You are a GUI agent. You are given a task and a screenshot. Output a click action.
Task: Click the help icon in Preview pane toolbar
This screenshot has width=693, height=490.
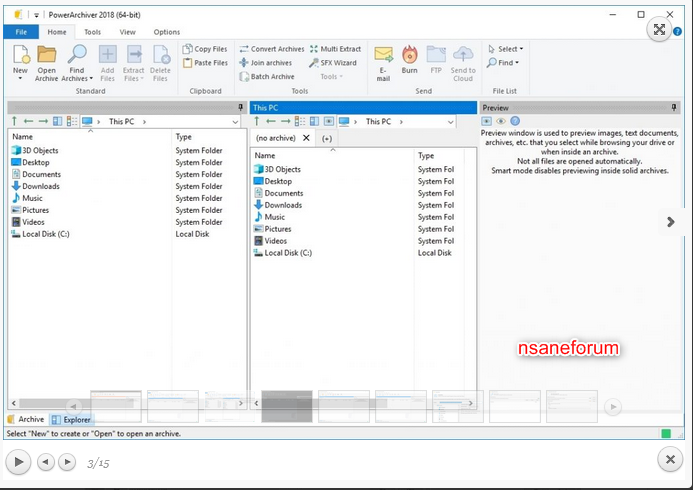(515, 121)
